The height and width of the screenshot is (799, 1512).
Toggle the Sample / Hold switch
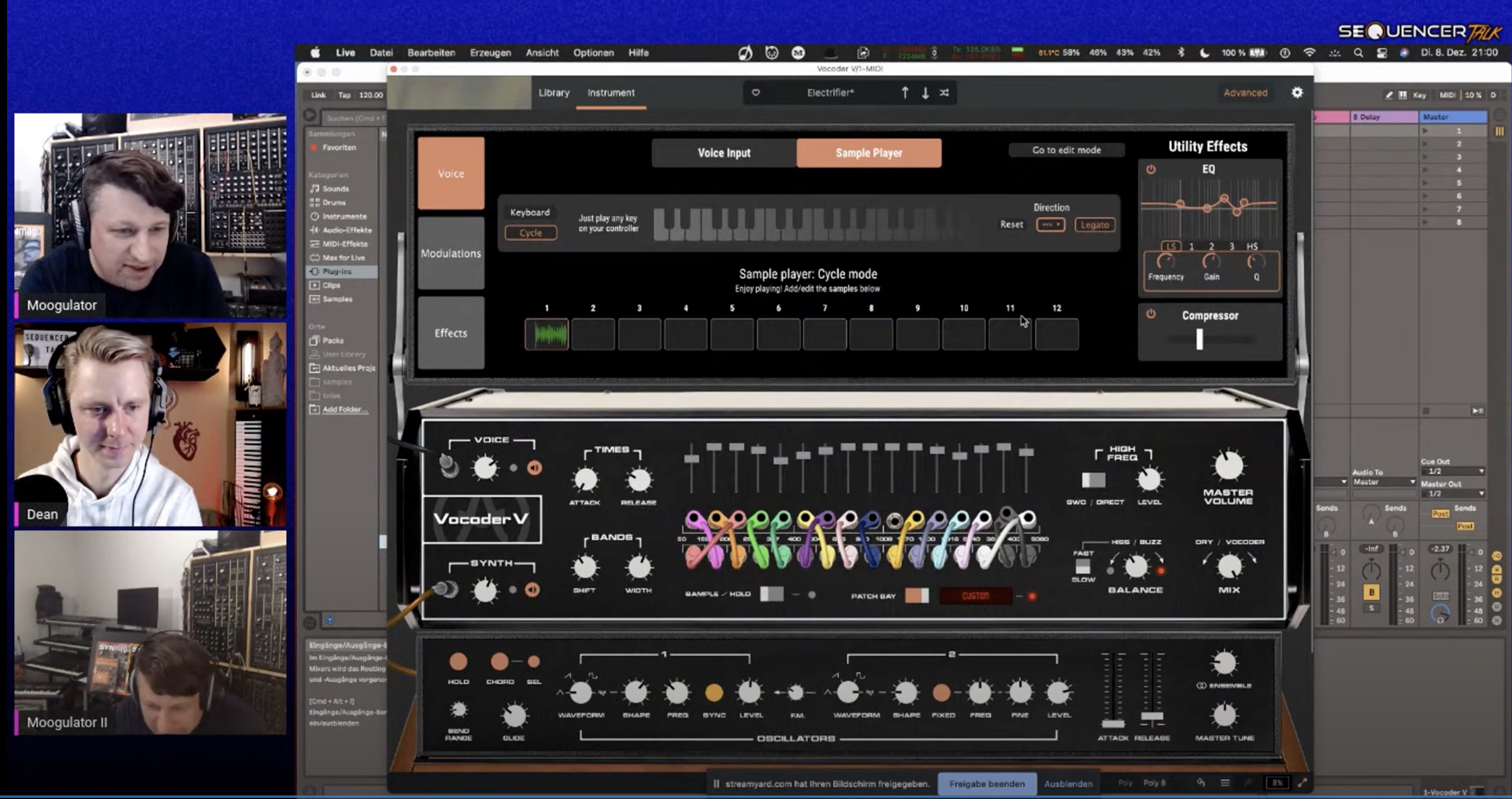pos(771,593)
